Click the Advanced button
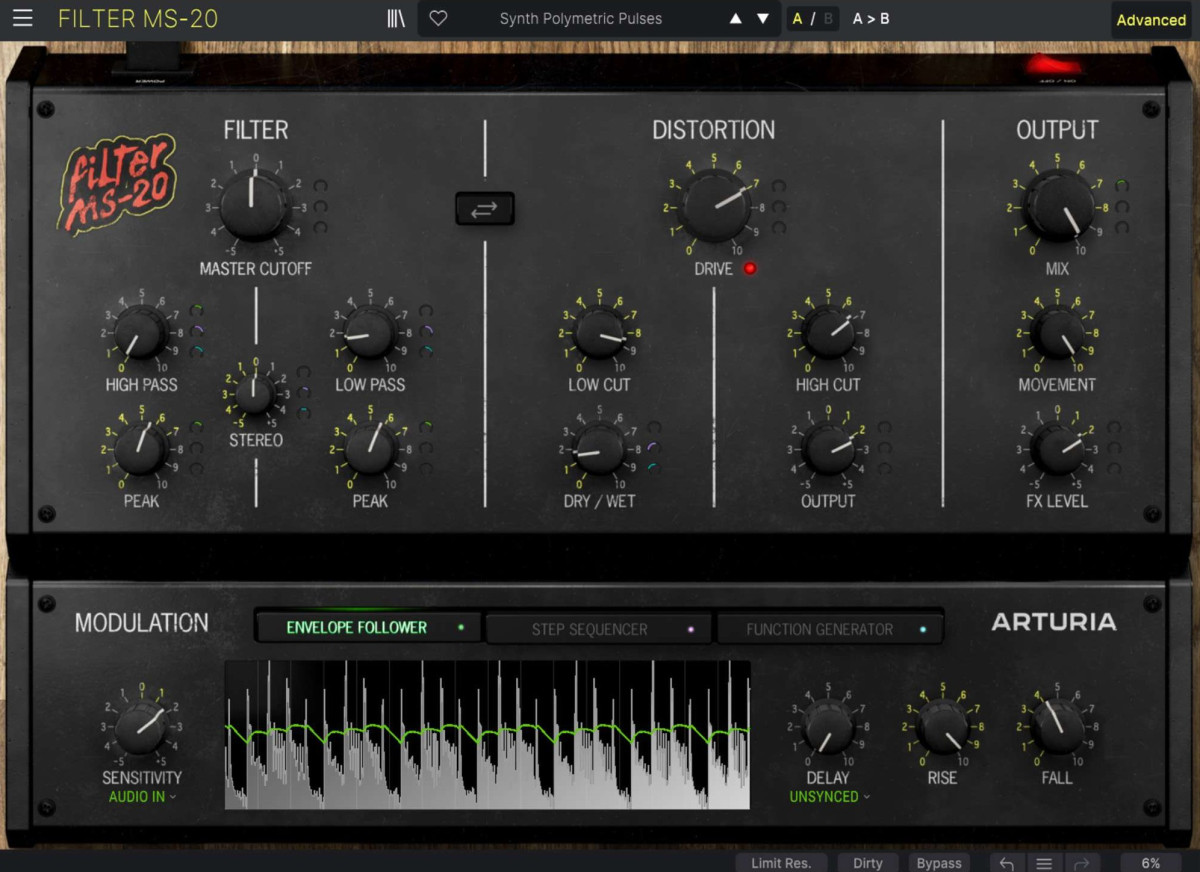 point(1151,19)
